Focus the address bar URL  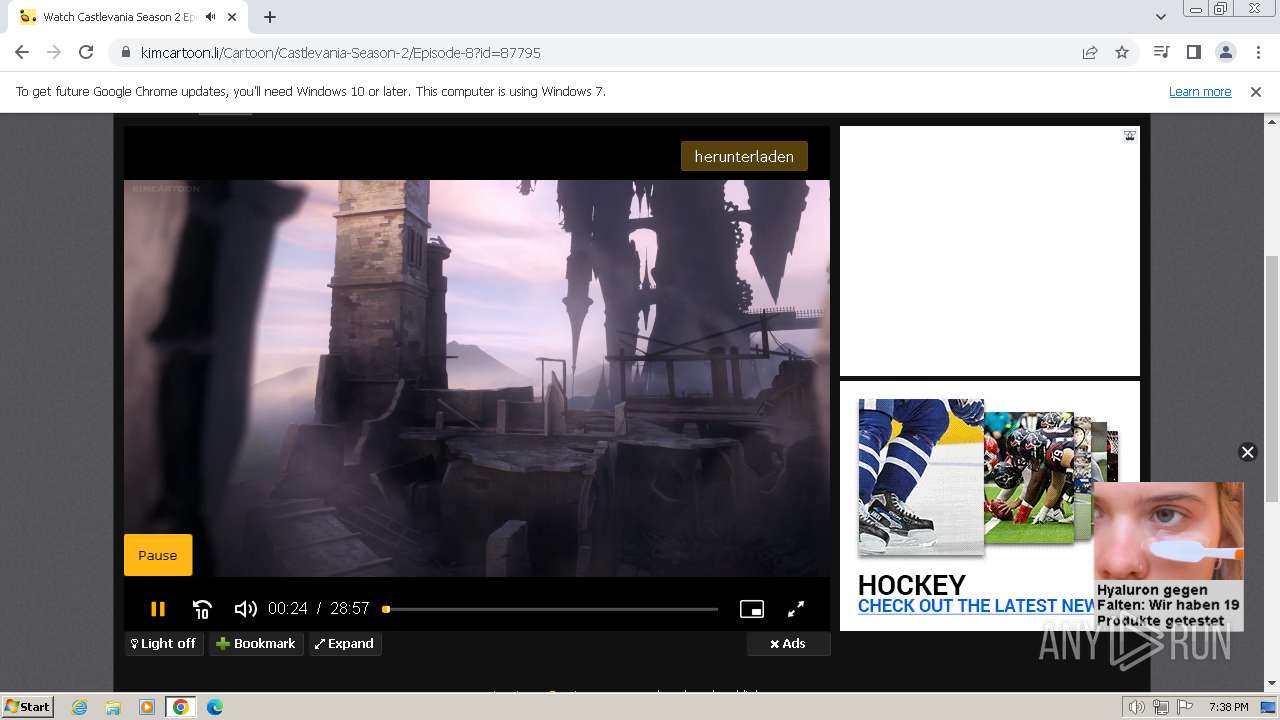point(340,53)
